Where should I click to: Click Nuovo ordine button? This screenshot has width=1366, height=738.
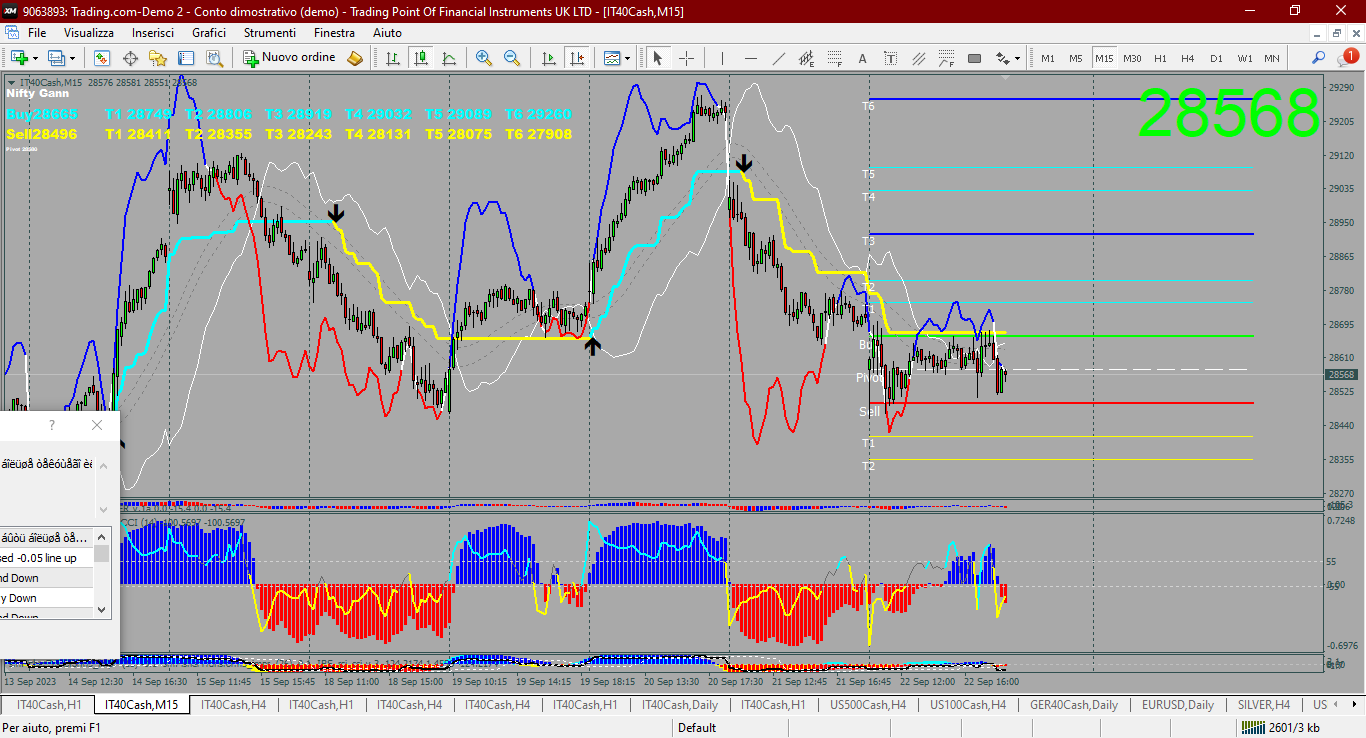click(x=289, y=58)
